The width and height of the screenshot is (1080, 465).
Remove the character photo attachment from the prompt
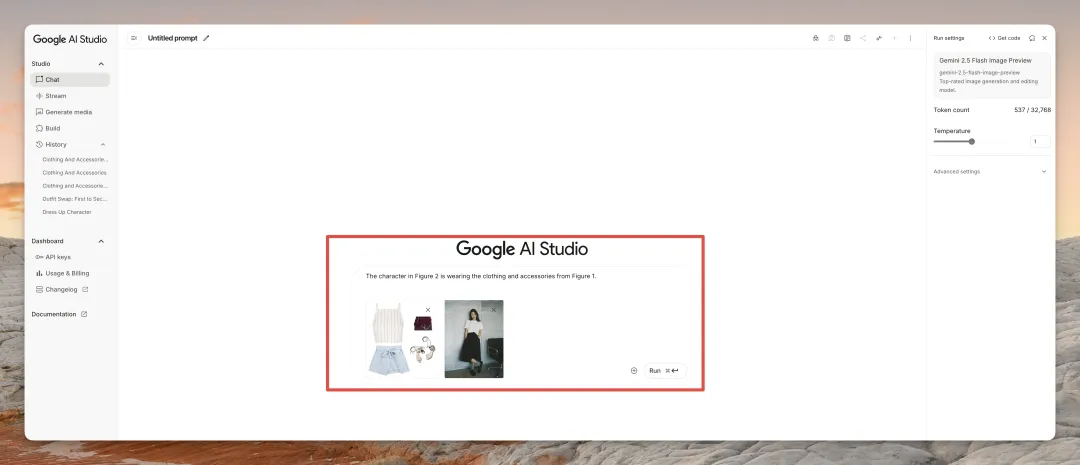(493, 310)
